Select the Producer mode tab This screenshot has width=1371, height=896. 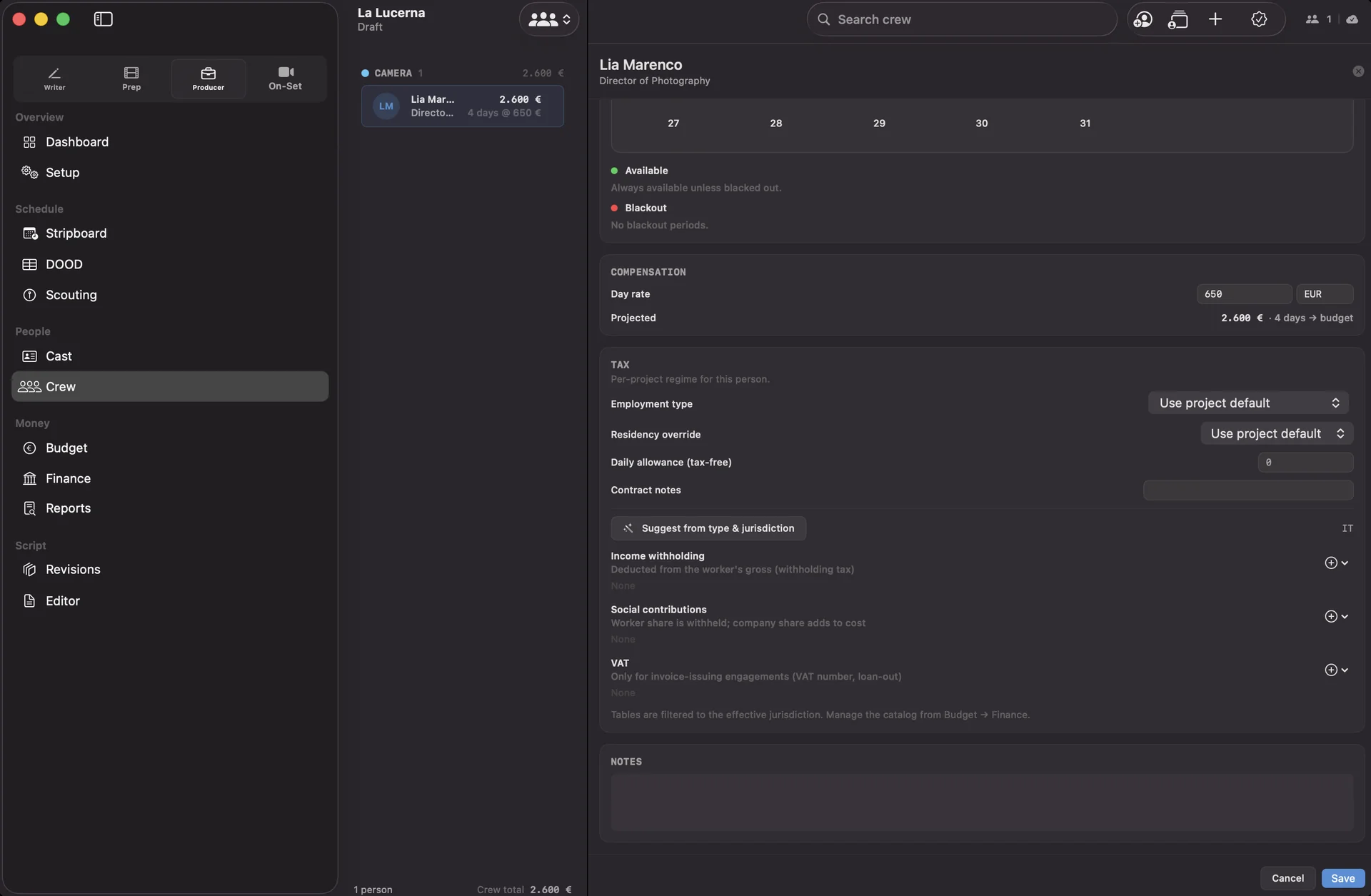click(208, 79)
